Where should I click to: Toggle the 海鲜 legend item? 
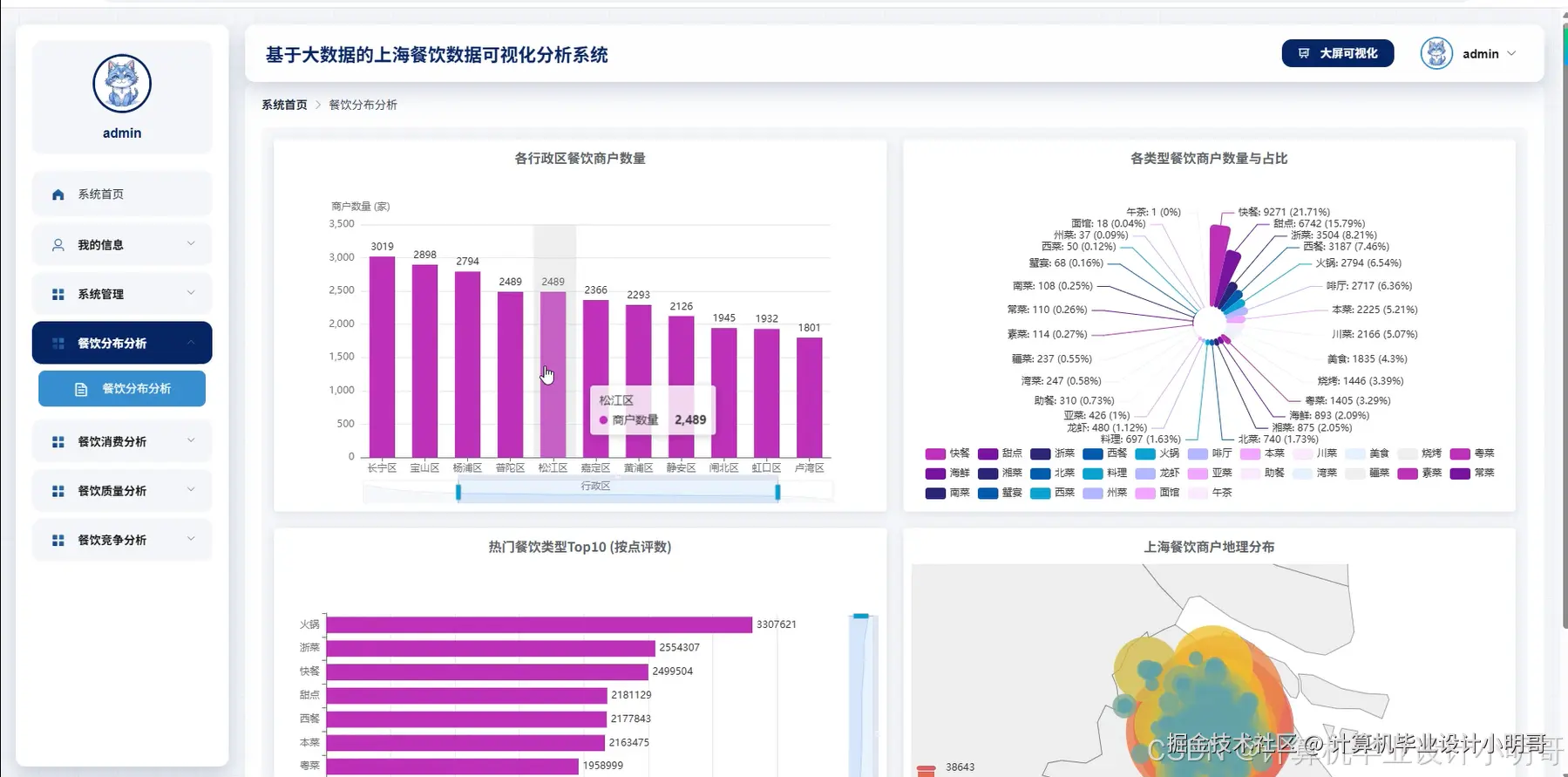pos(947,473)
